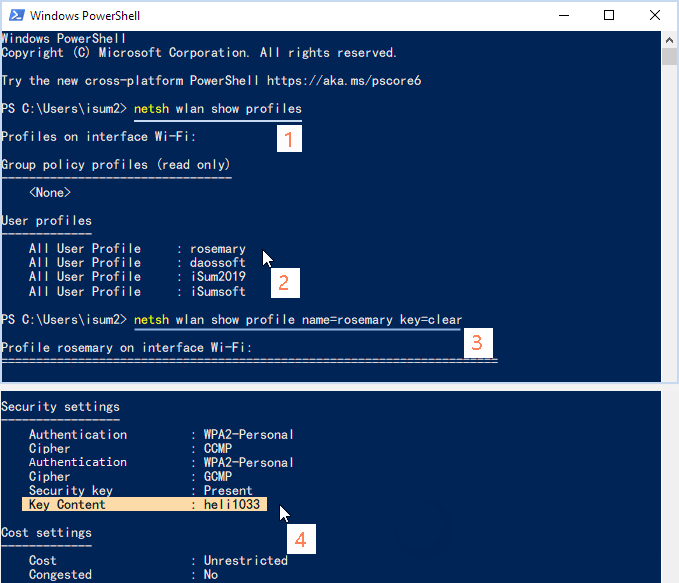Click the 'GCMP' cipher value
This screenshot has width=679, height=583.
(218, 476)
